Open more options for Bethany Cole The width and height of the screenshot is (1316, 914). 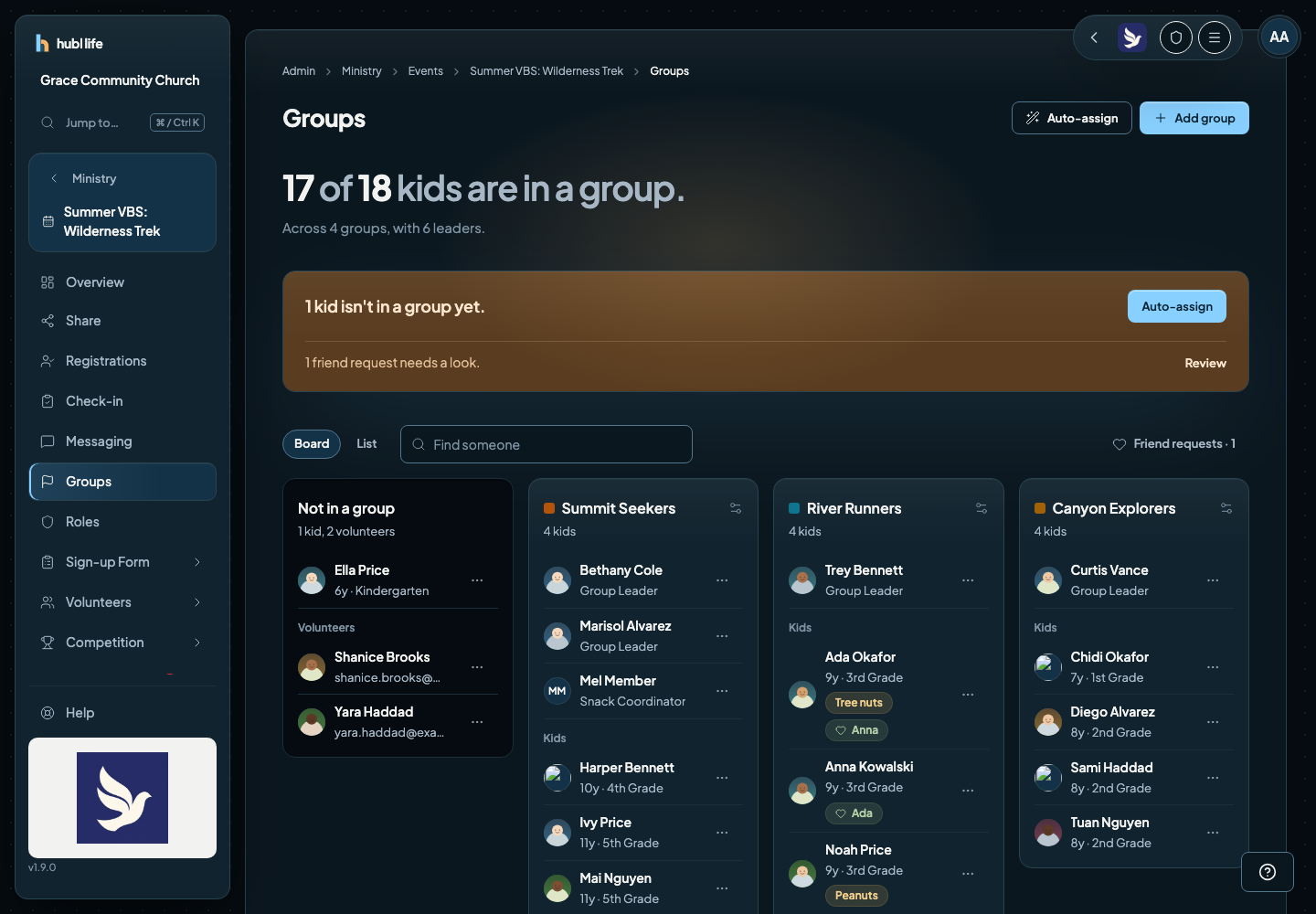tap(722, 580)
